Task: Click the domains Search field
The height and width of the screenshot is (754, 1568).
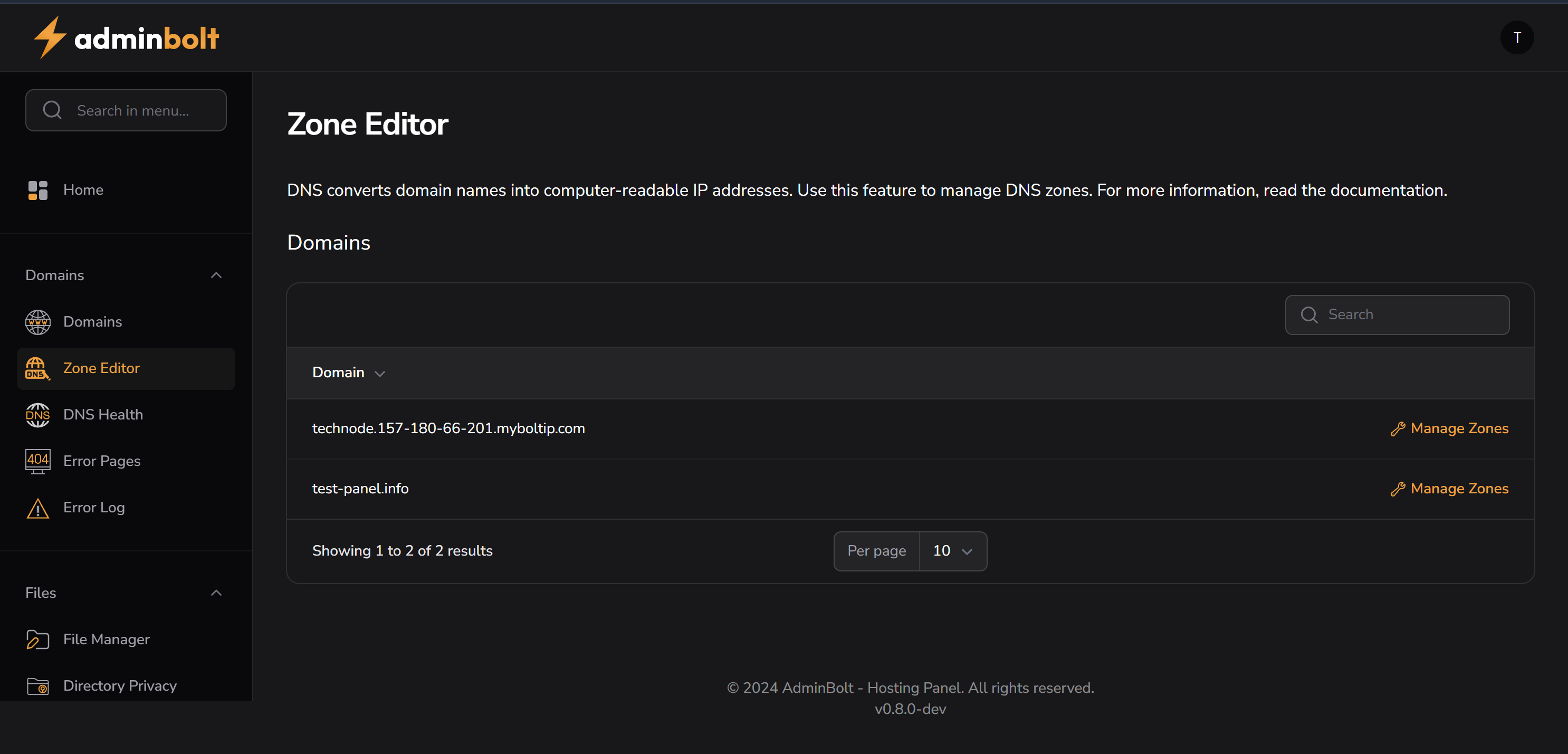Action: [x=1397, y=314]
